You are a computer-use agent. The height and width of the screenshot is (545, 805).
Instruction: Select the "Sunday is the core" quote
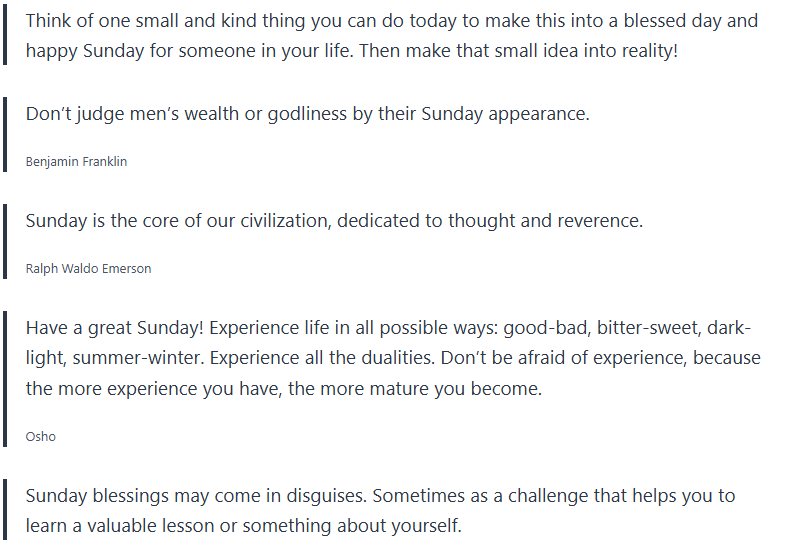click(x=334, y=220)
